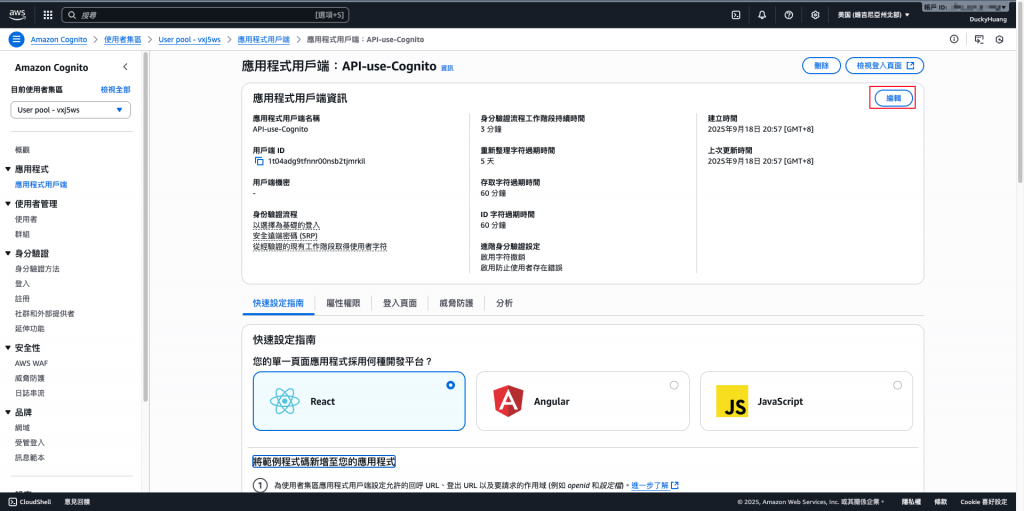Viewport: 1024px width, 511px height.
Task: Open 應用程式用戶端 in the sidebar
Action: pos(41,185)
